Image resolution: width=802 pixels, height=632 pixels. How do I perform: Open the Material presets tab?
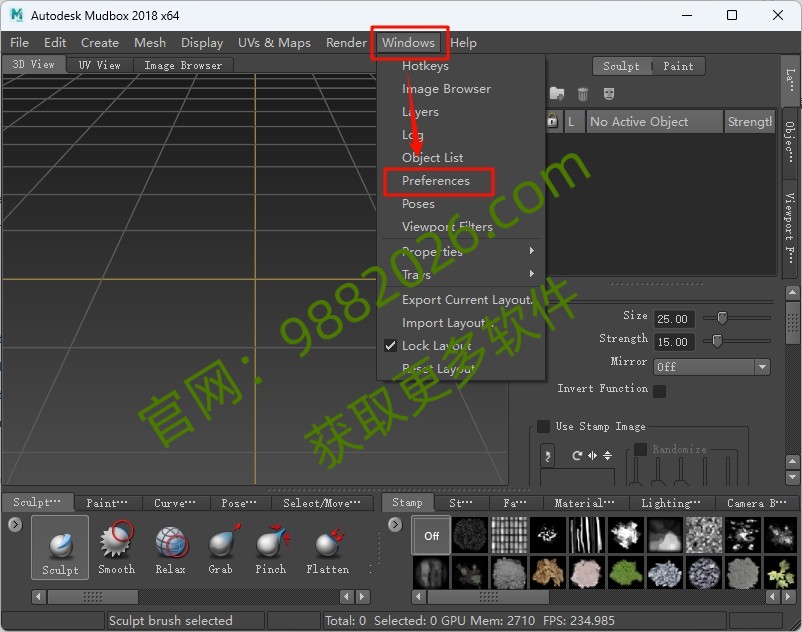[x=585, y=503]
